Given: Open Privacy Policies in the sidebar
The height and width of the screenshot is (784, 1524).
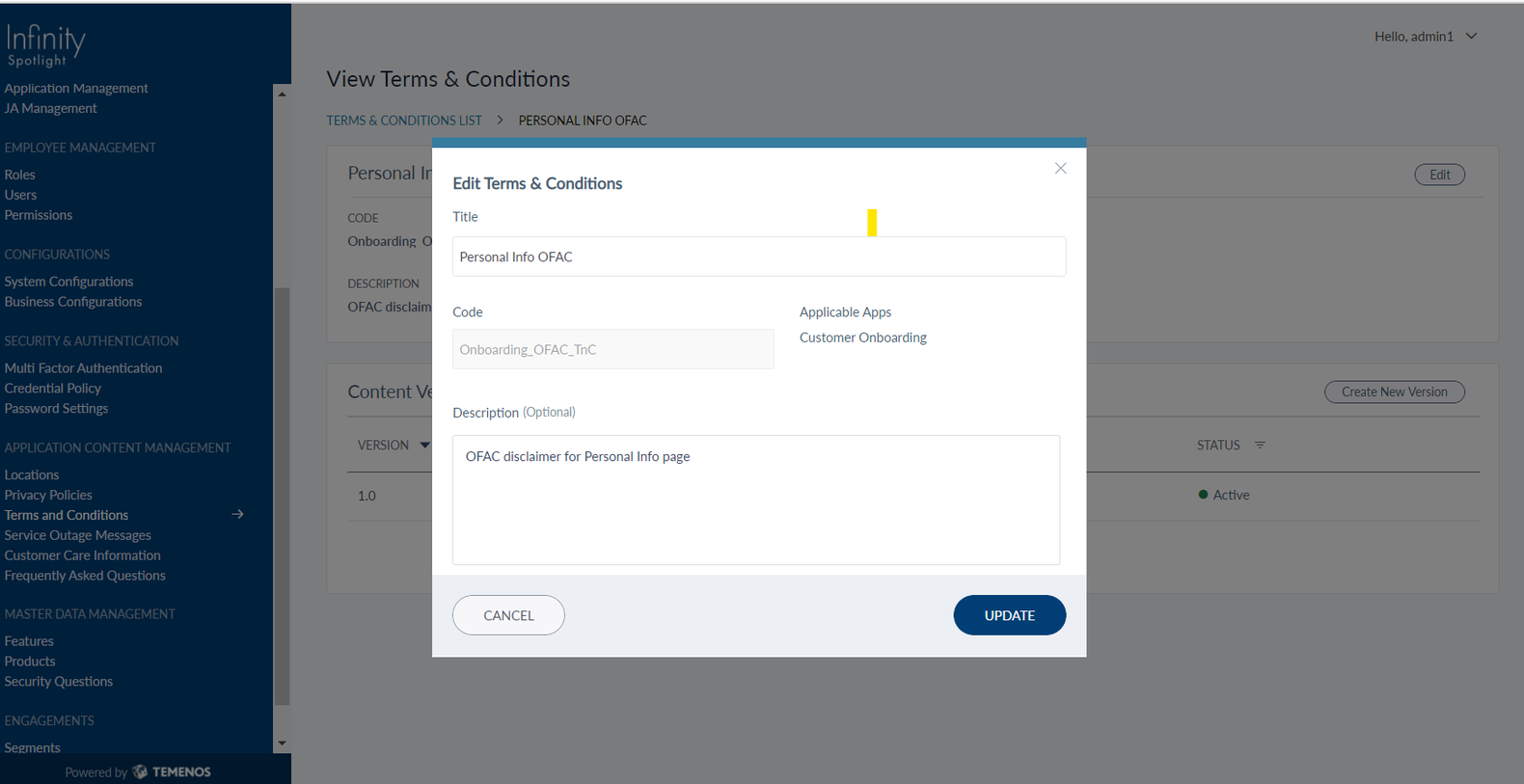Looking at the screenshot, I should coord(48,495).
